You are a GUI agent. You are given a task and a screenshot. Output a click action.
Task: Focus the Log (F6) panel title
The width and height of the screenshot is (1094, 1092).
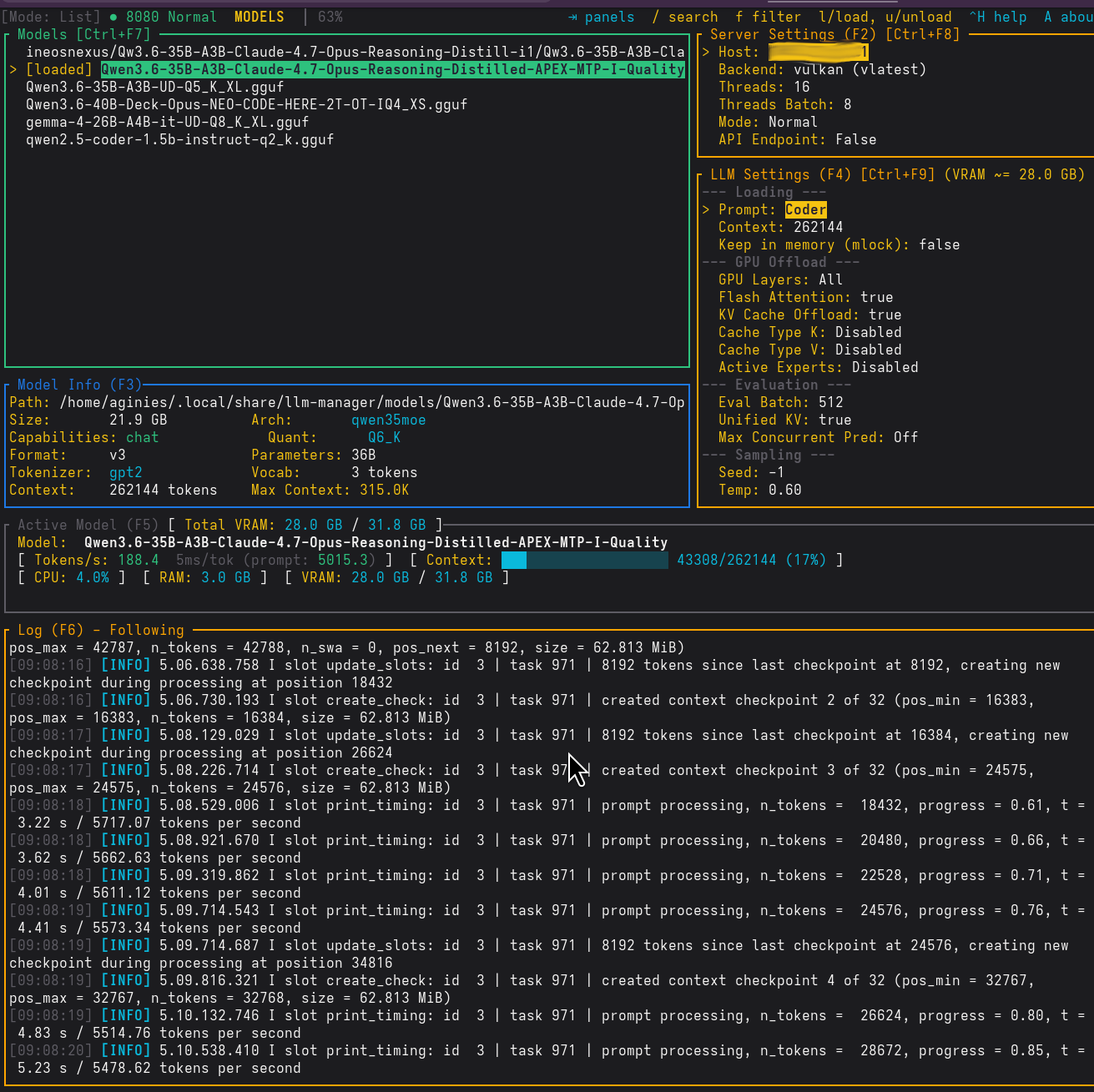point(101,630)
